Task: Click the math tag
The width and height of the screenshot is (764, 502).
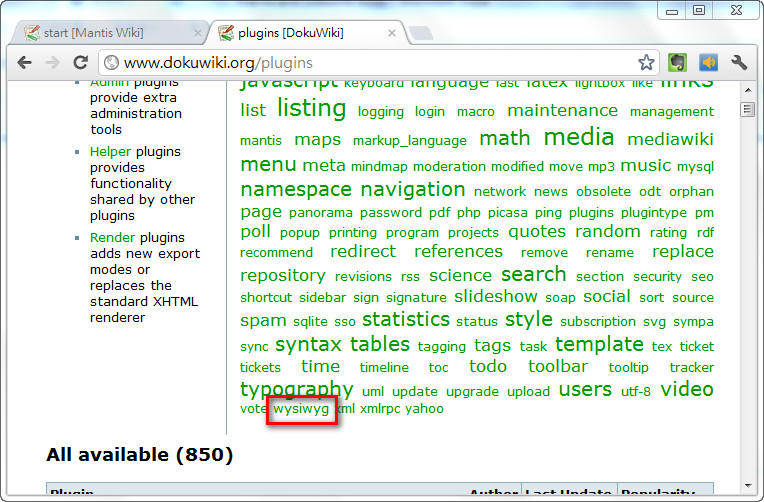Action: 505,138
